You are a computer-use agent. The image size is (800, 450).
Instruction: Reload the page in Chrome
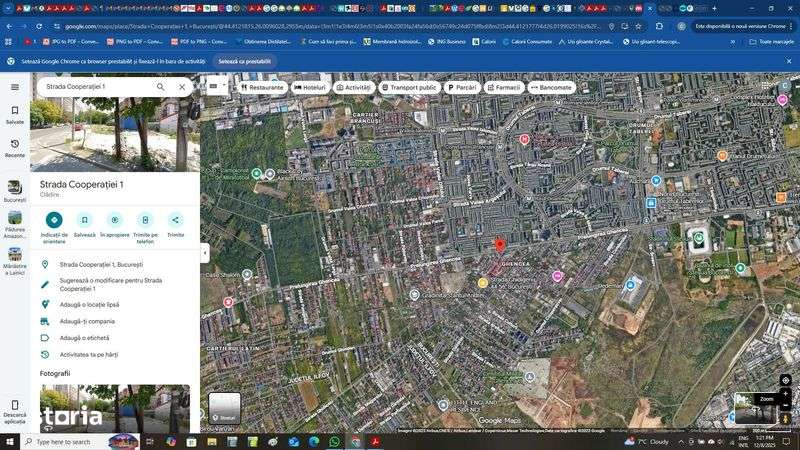[x=39, y=26]
